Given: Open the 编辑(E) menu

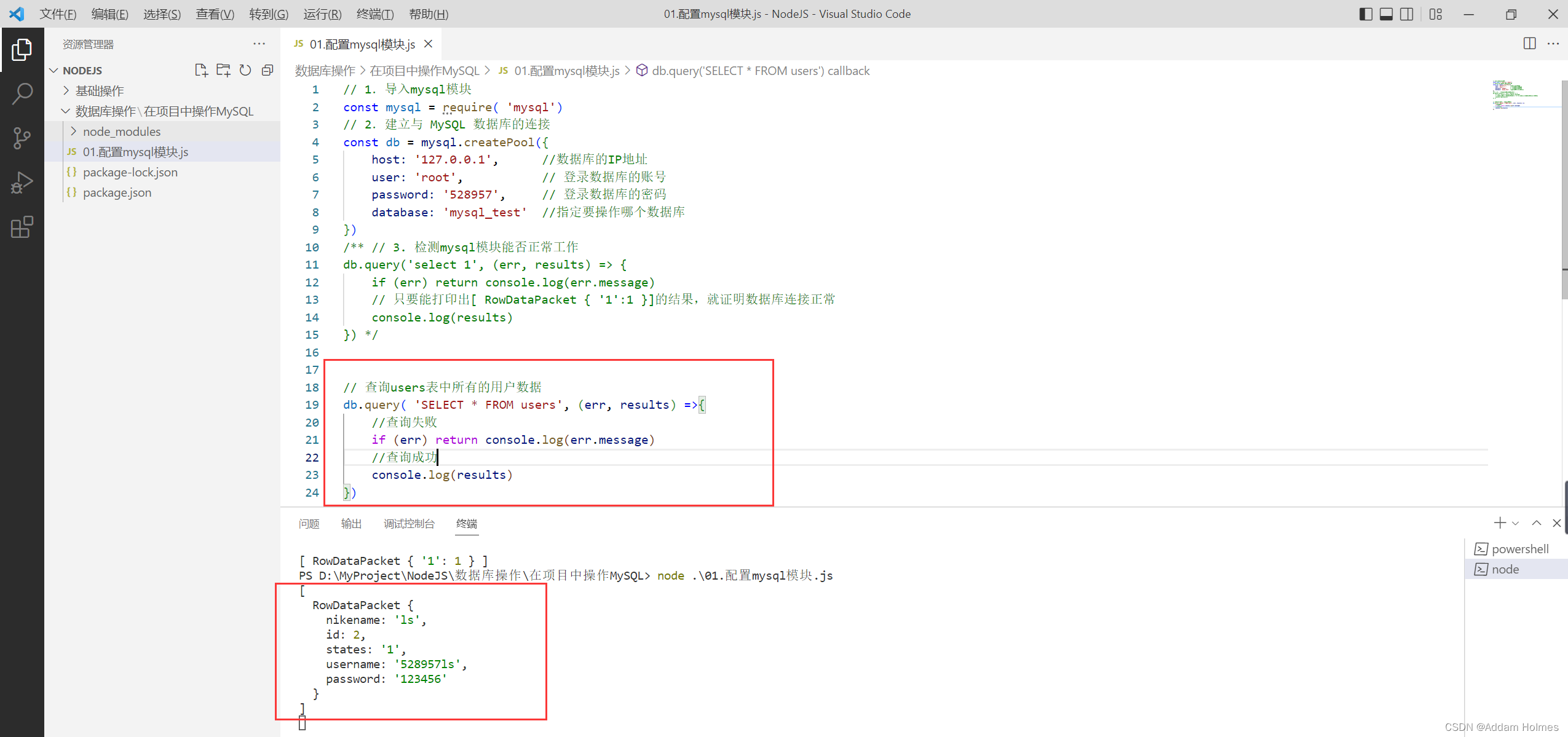Looking at the screenshot, I should point(110,14).
